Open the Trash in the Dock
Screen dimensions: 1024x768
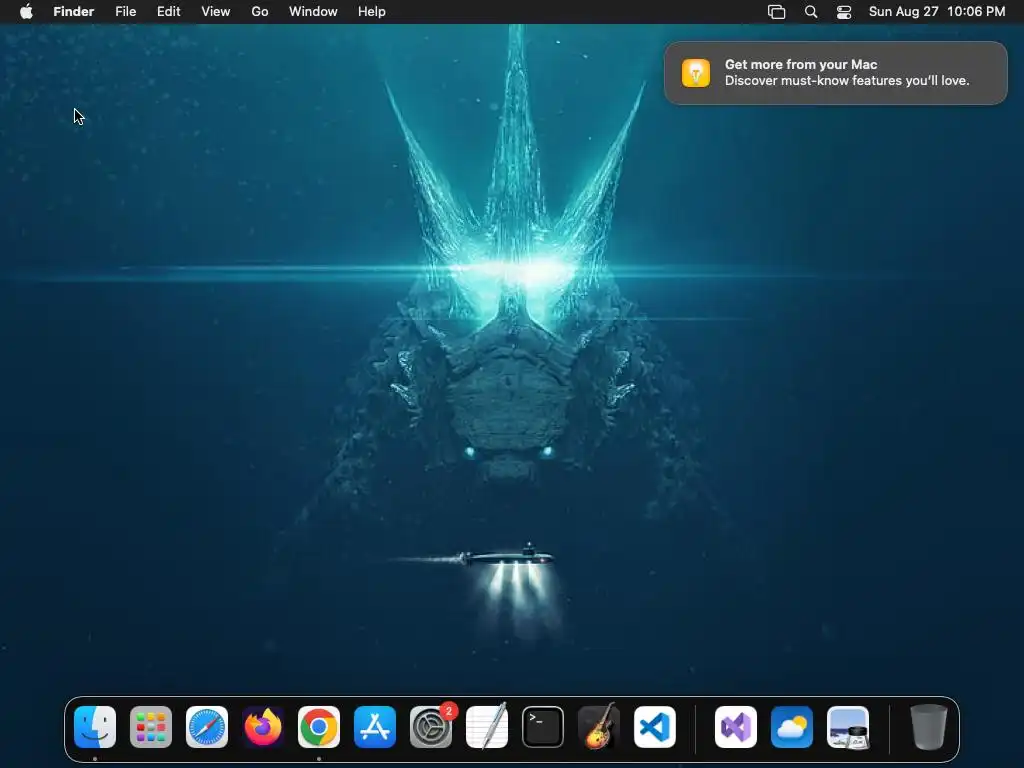click(929, 727)
